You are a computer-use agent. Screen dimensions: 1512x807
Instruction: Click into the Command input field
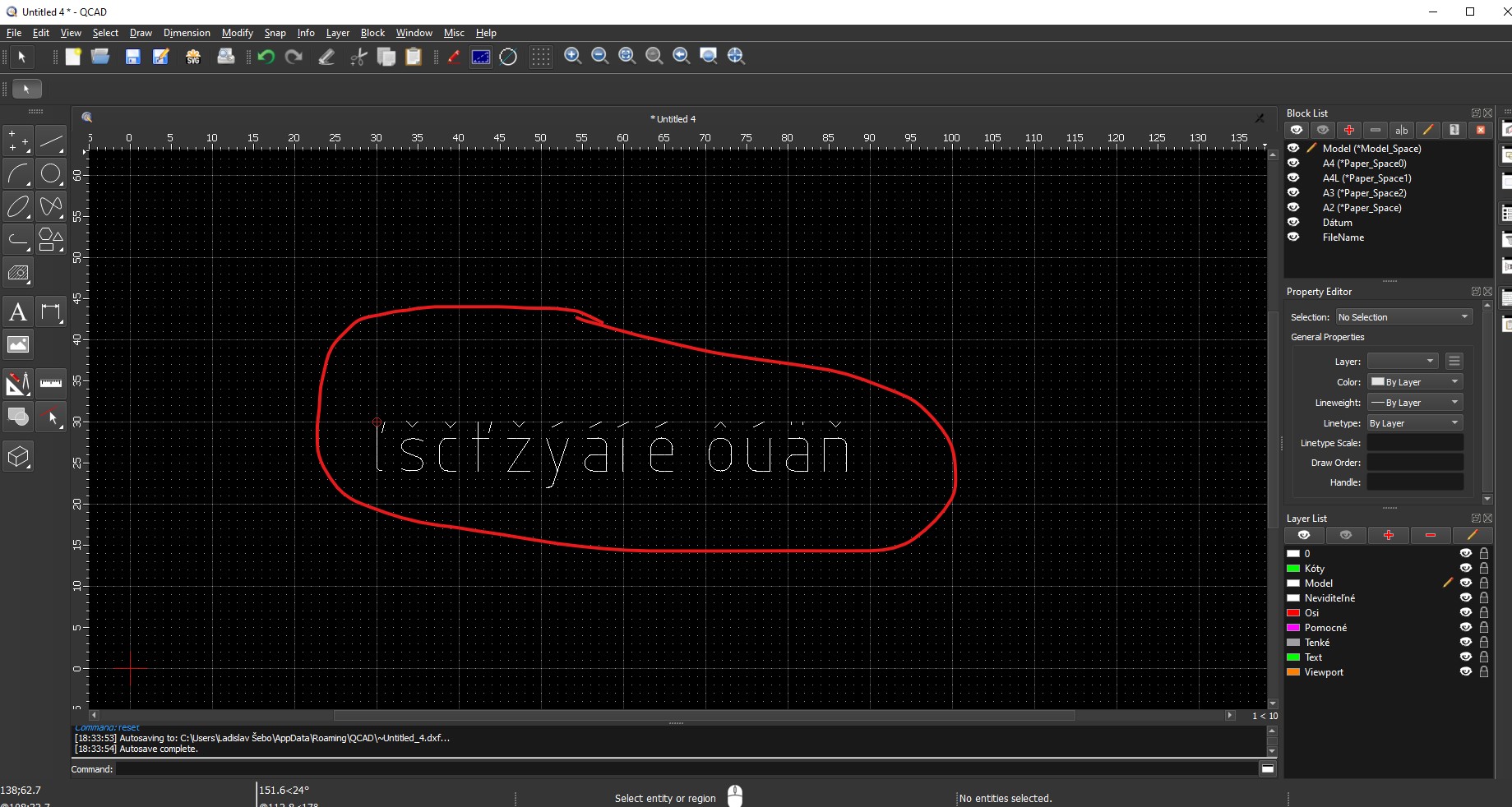687,769
